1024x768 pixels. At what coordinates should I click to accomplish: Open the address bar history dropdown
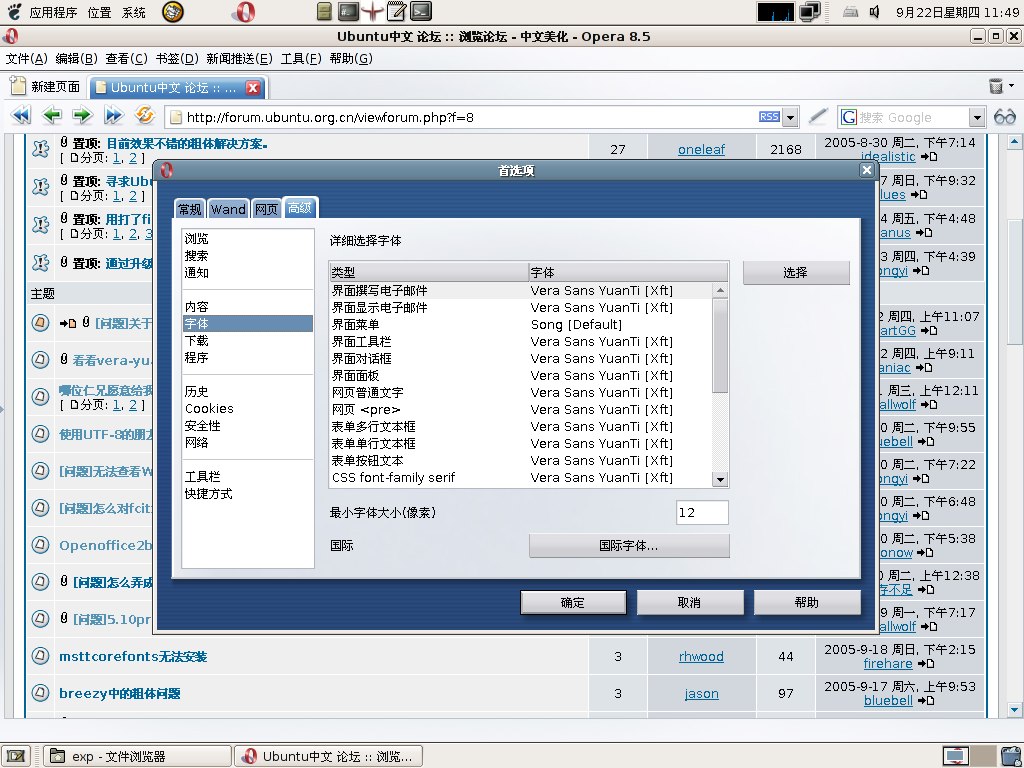tap(790, 118)
